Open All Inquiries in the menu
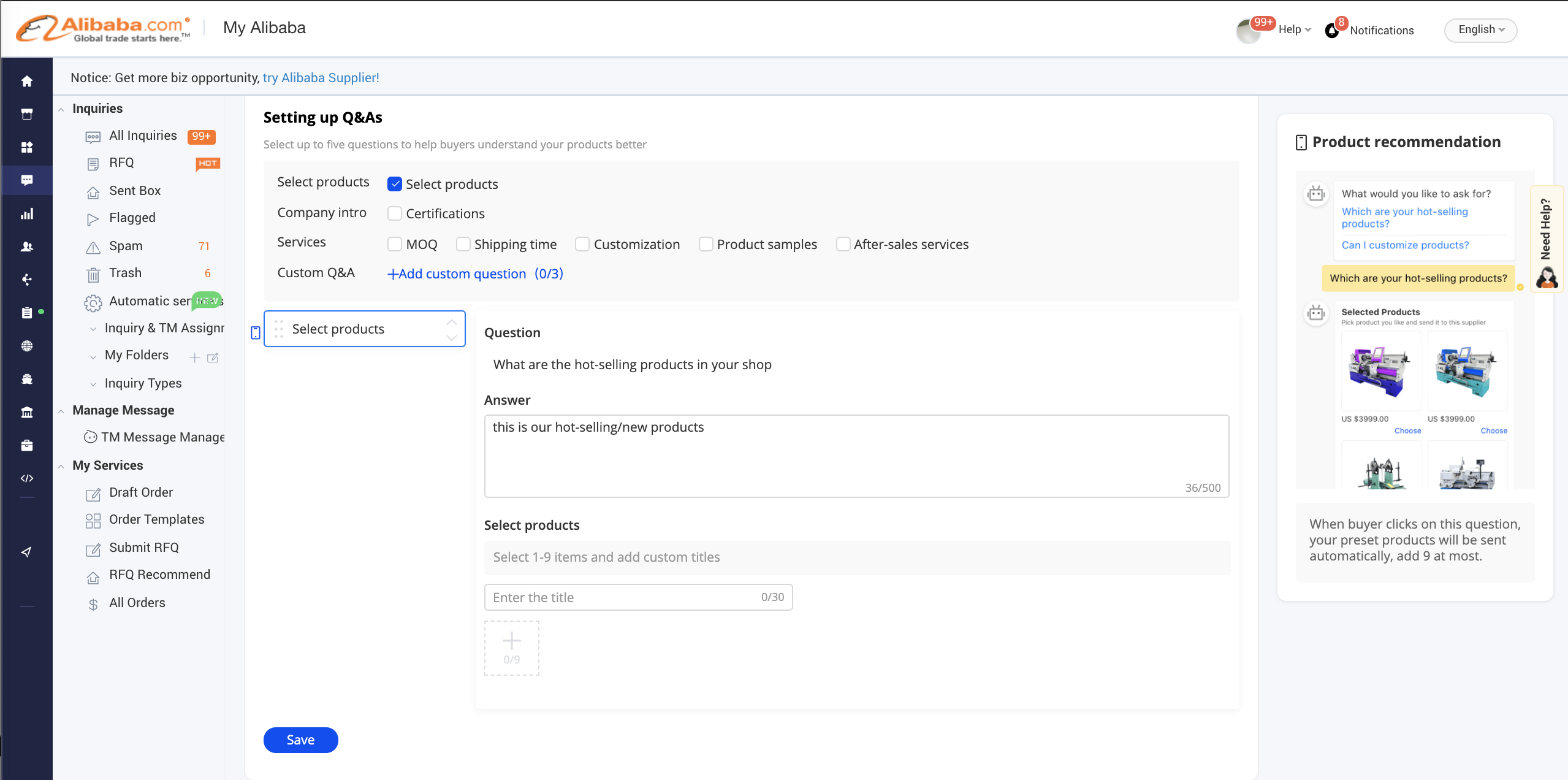 pos(143,136)
